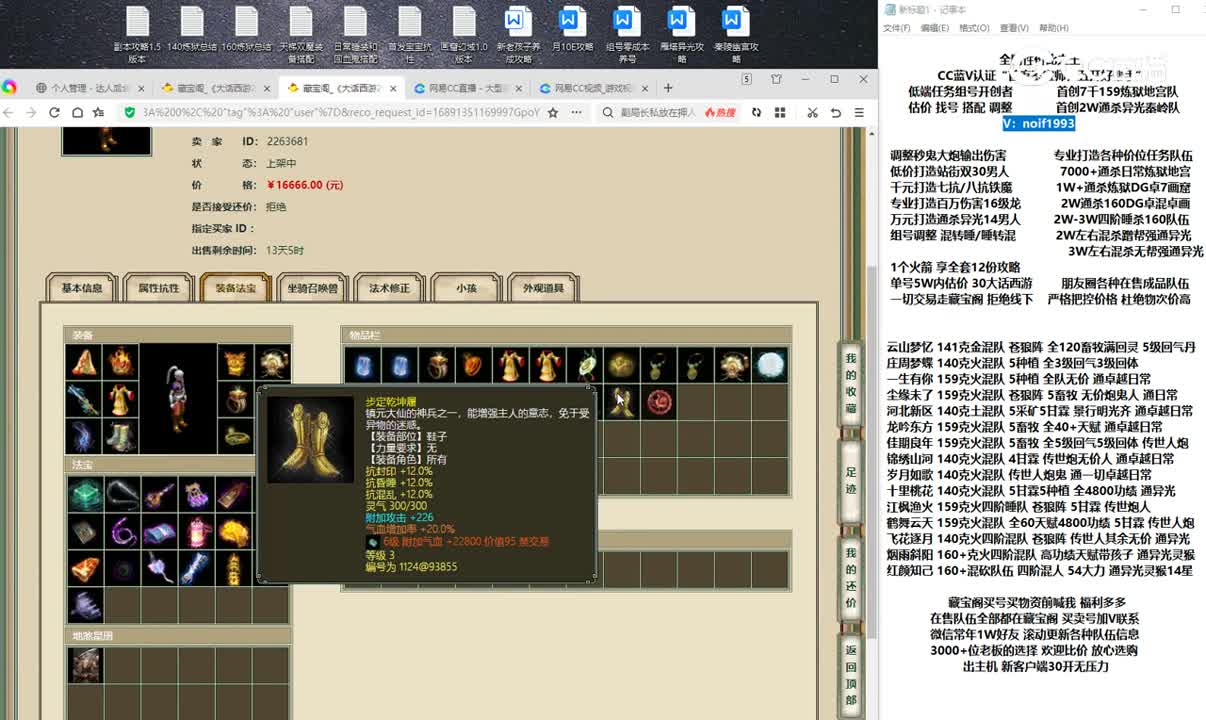
Task: Open a new browser tab with the plus button
Action: tap(668, 88)
